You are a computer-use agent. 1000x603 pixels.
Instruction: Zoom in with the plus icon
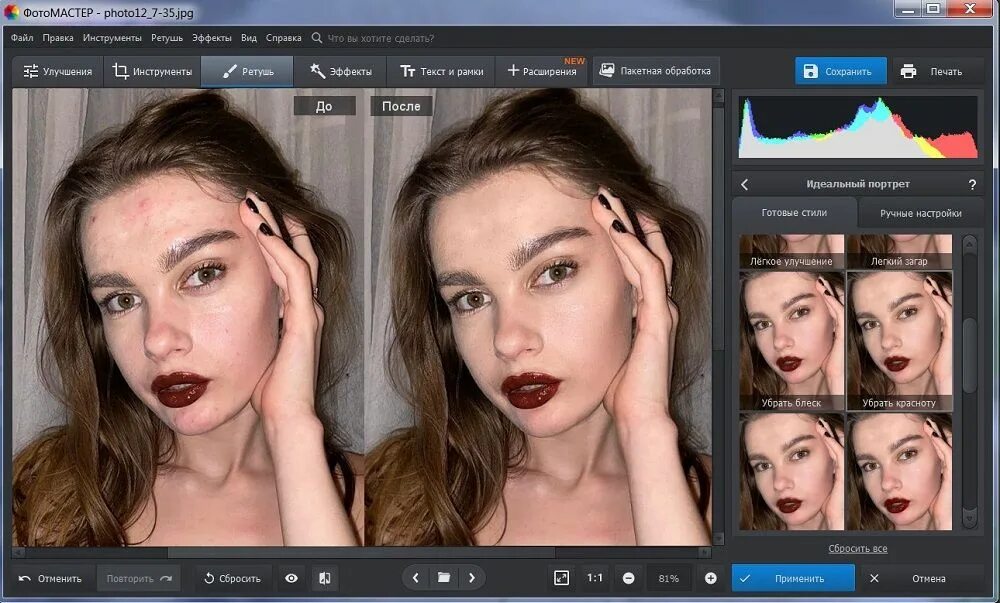(710, 578)
